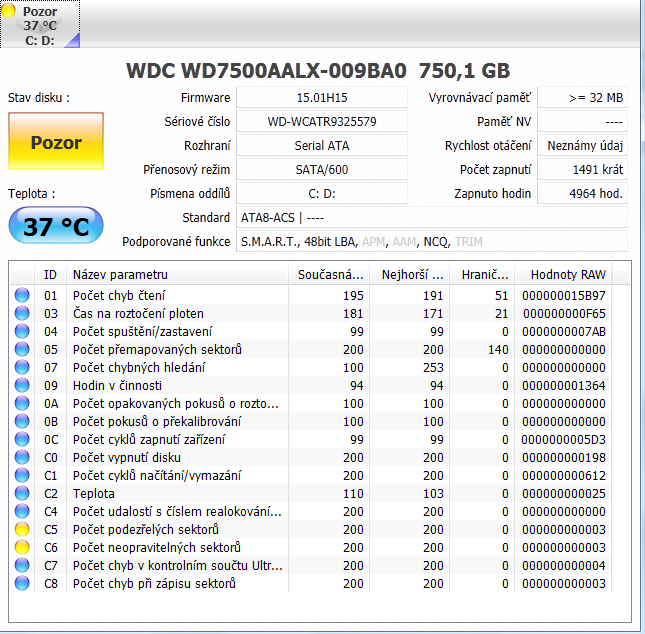Click blue status orb for attribute C0
The image size is (645, 634).
point(22,458)
